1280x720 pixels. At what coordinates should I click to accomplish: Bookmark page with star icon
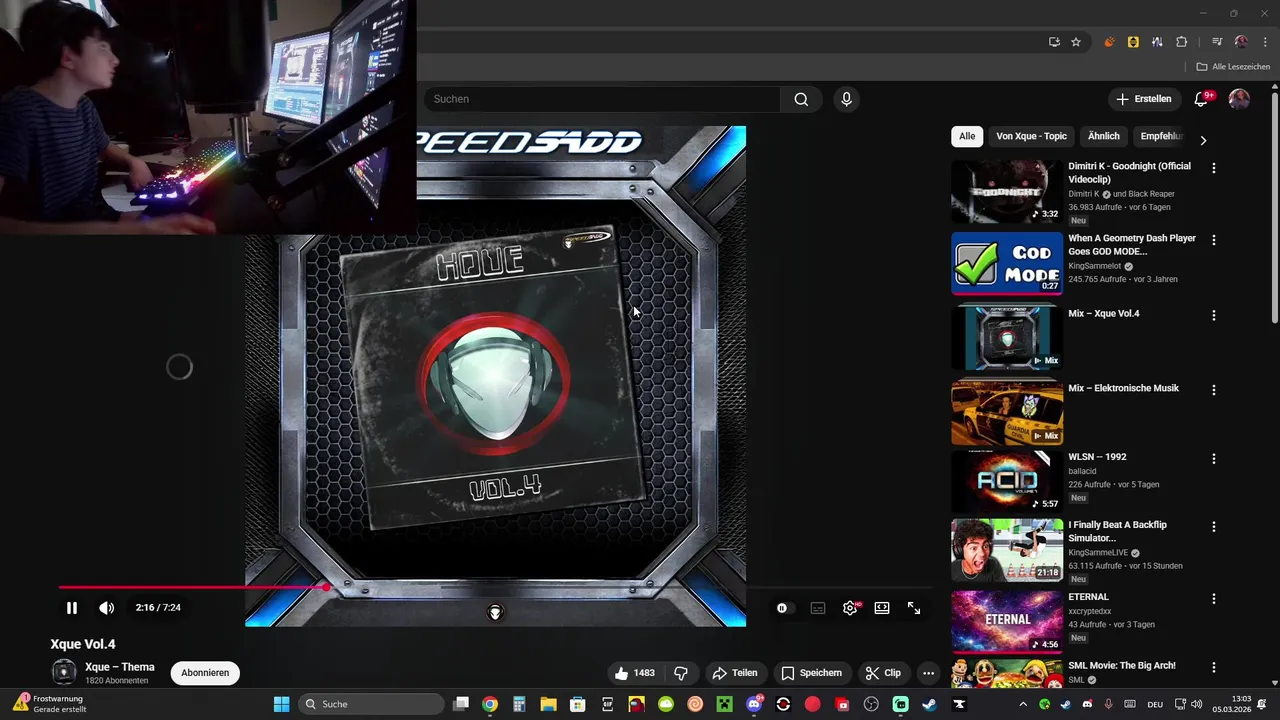tap(1076, 42)
